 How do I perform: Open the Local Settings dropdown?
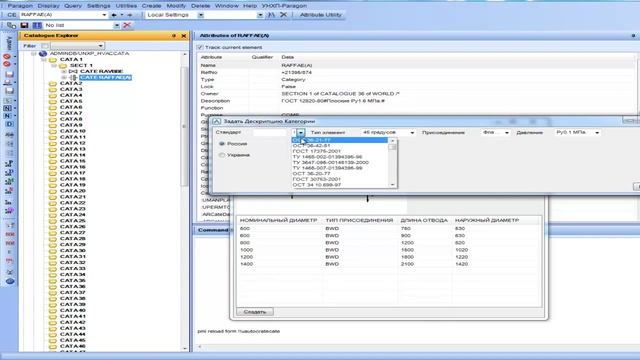[200, 15]
